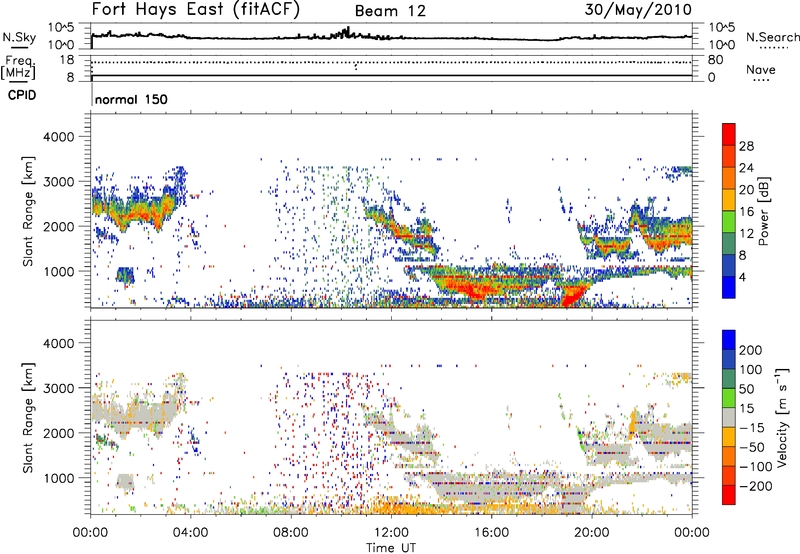Click the "28" tick on the Power colorbar

[x=746, y=146]
